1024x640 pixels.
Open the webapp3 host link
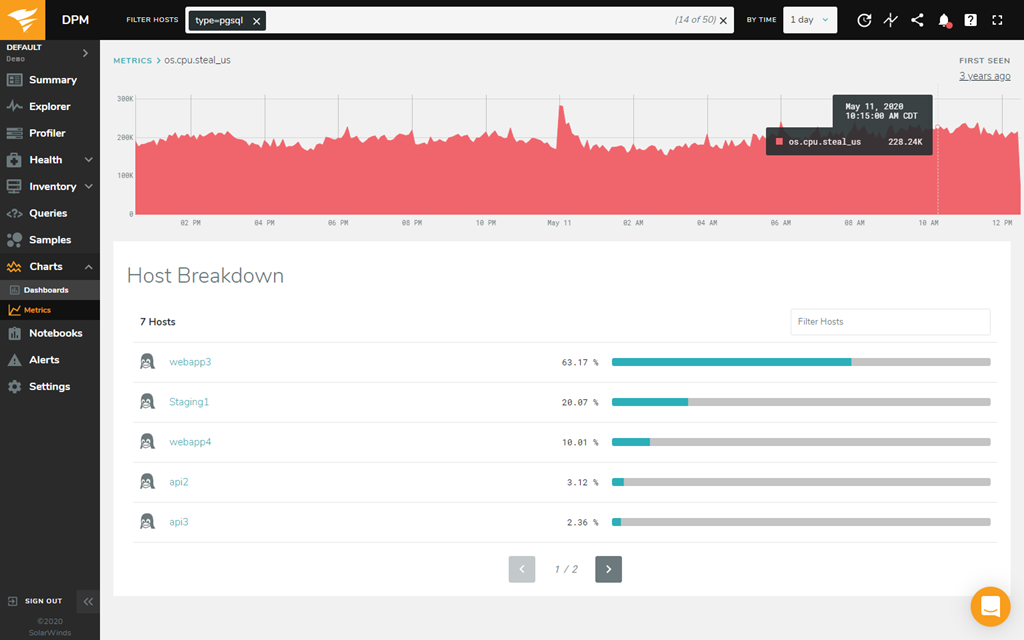click(190, 362)
